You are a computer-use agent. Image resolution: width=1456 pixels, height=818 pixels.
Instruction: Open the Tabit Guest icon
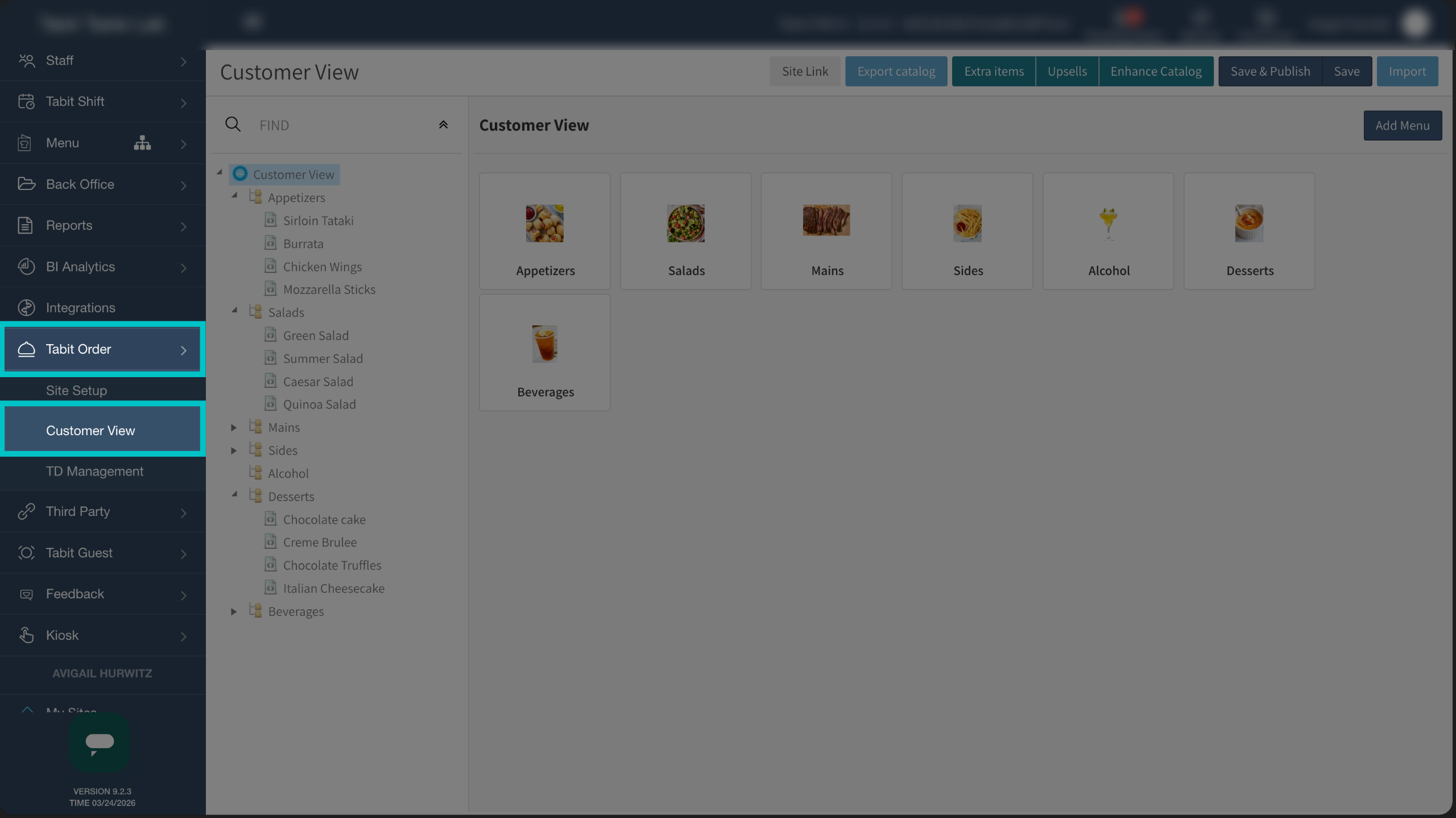click(x=26, y=552)
